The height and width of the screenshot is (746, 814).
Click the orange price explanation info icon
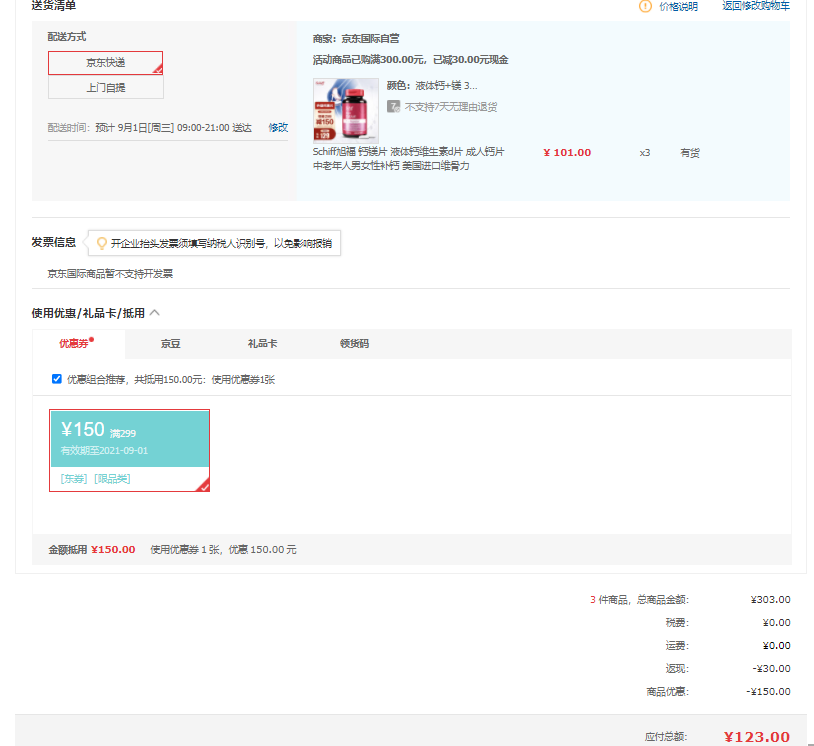[x=646, y=6]
